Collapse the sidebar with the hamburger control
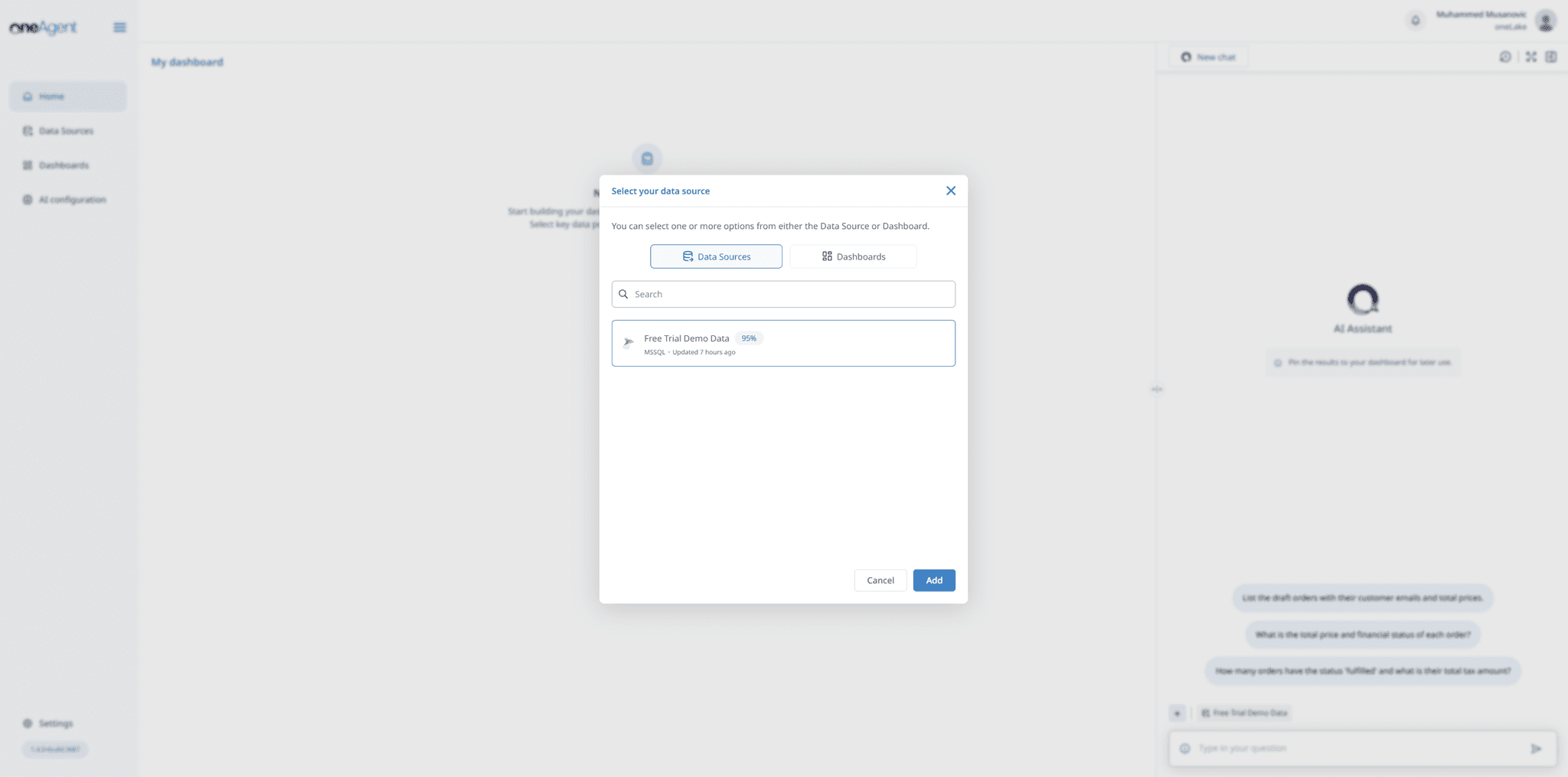Viewport: 1568px width, 777px height. (119, 27)
